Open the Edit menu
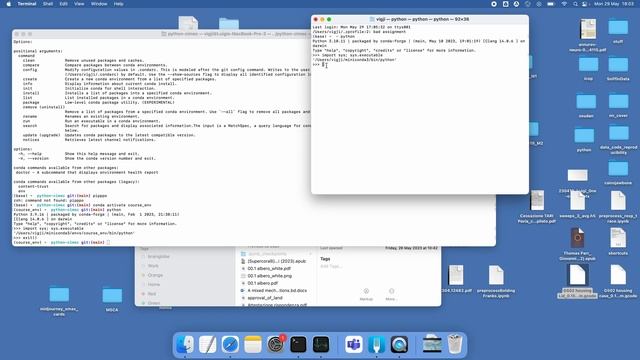 63,4
